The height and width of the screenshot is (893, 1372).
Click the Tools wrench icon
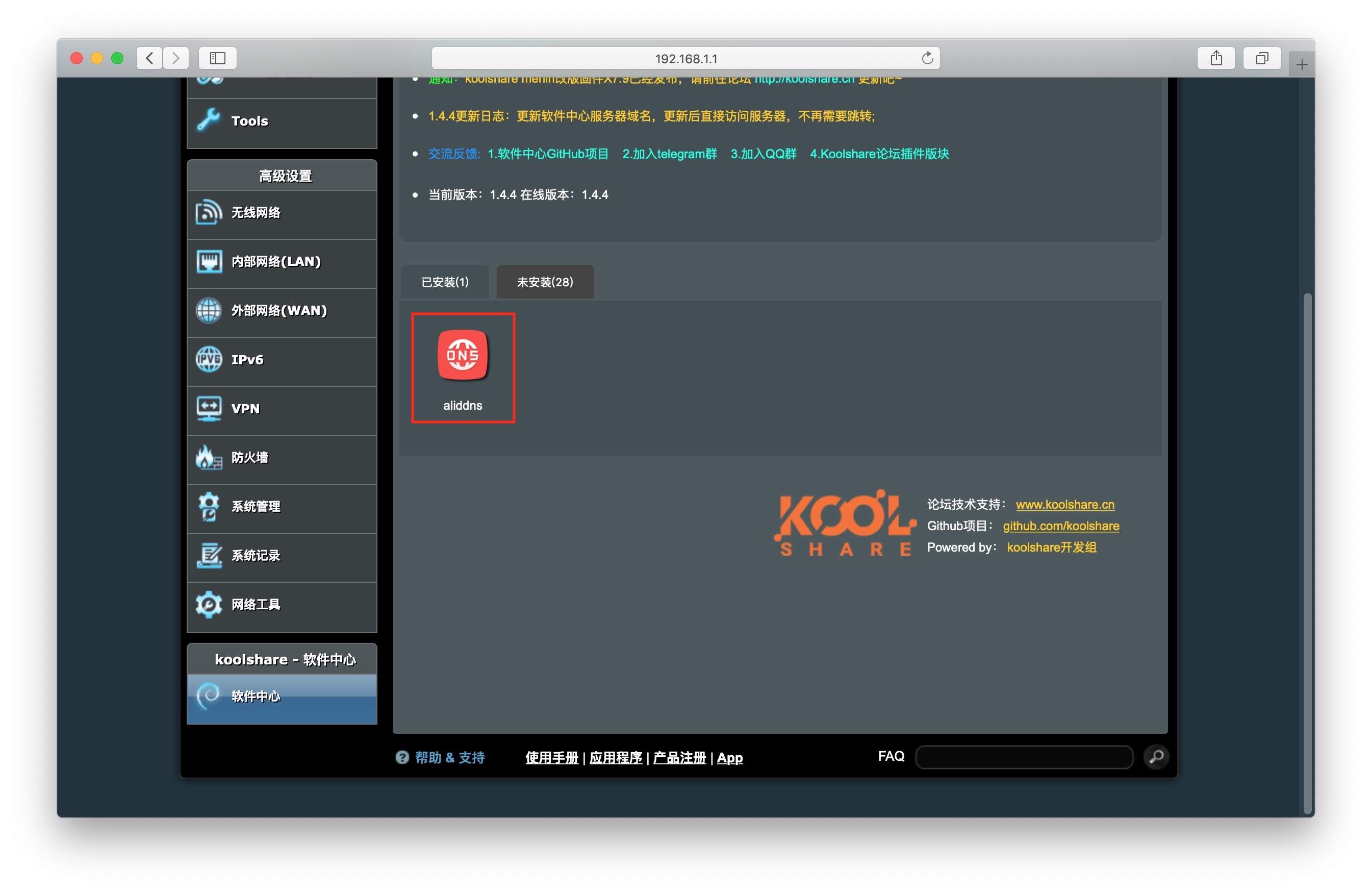[x=208, y=120]
